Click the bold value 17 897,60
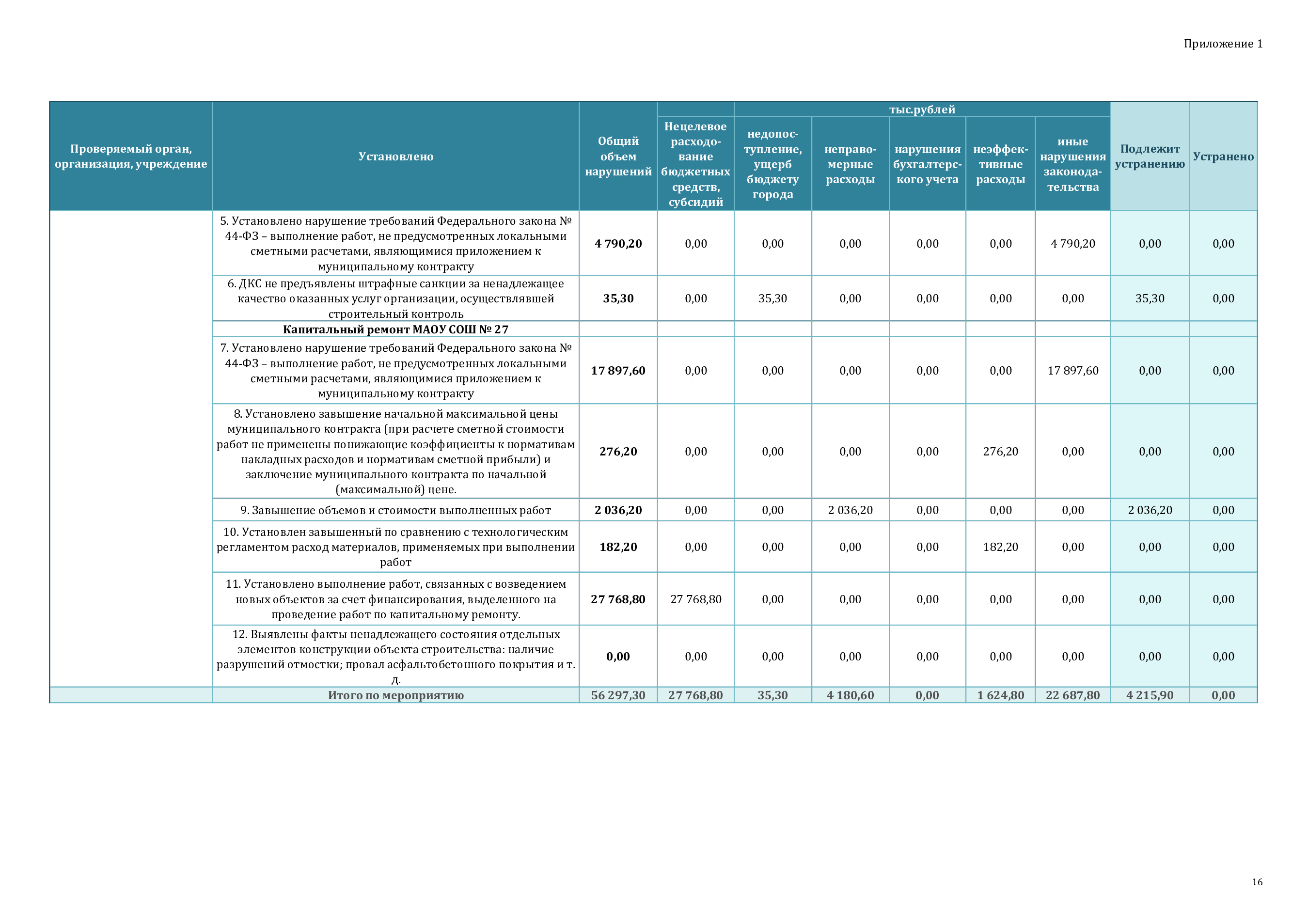1308x924 pixels. coord(617,371)
